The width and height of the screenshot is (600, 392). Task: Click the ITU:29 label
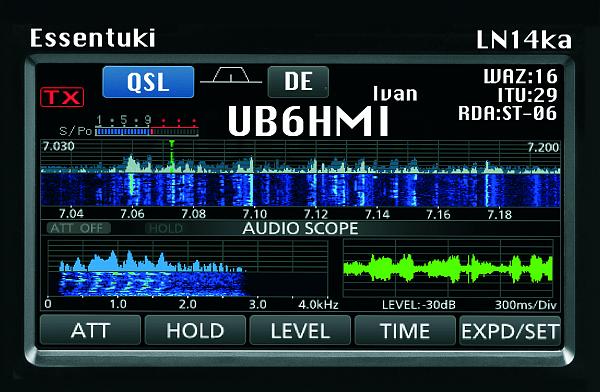(527, 95)
